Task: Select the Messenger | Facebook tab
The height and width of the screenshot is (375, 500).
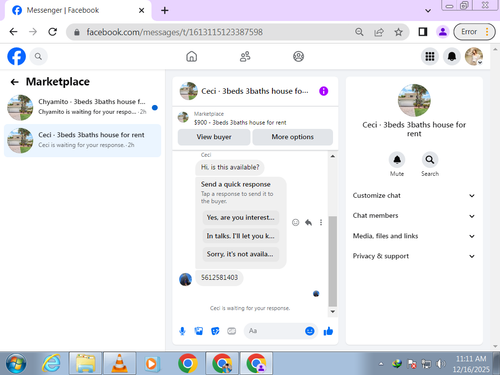Action: tap(77, 10)
